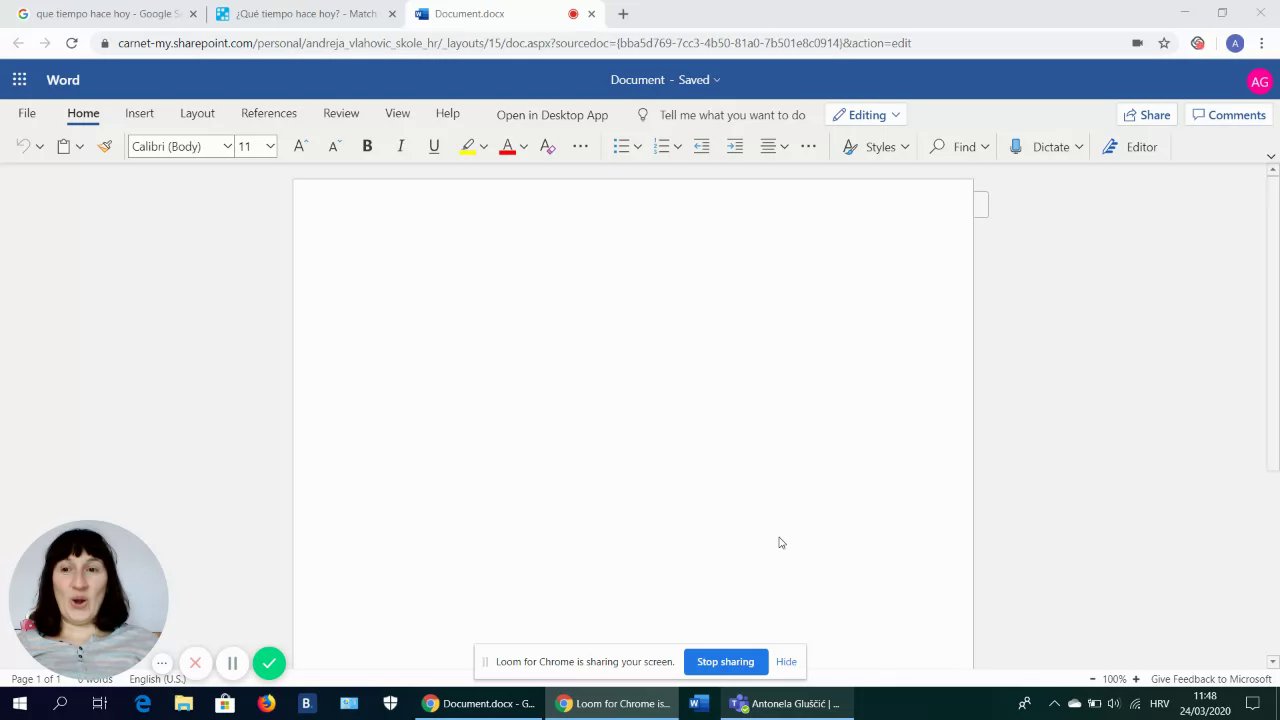The image size is (1280, 720).
Task: Expand the bullet list style dropdown
Action: click(x=637, y=147)
